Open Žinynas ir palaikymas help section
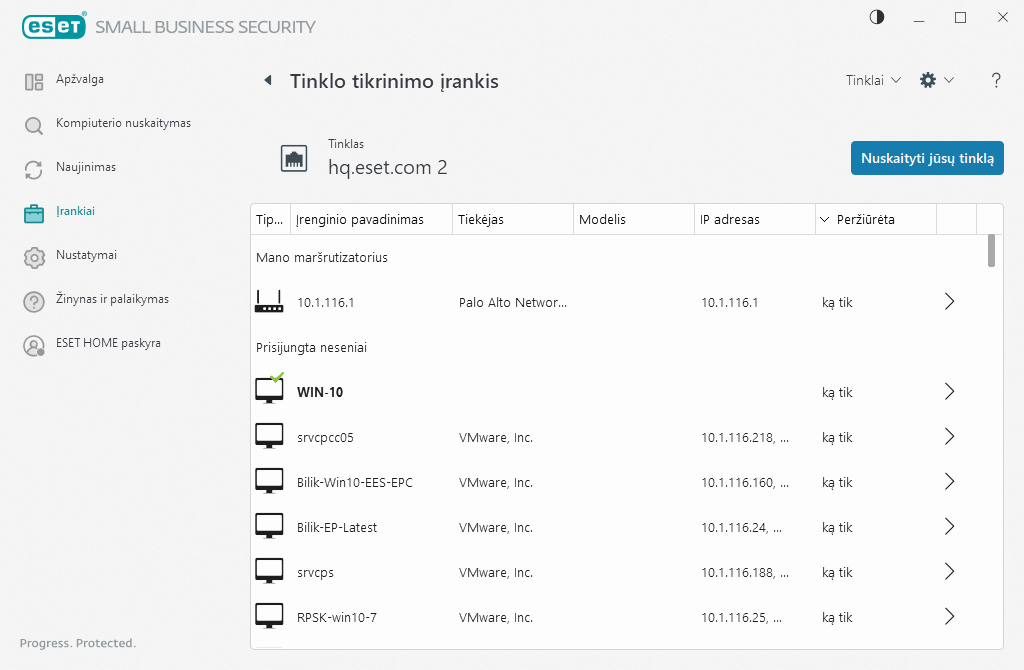 112,299
